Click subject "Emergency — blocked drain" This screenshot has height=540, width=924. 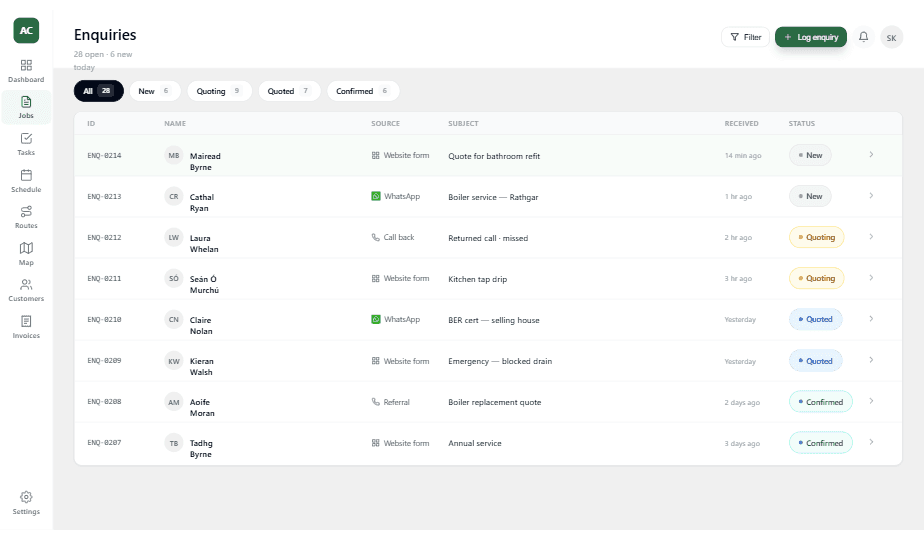coord(500,361)
